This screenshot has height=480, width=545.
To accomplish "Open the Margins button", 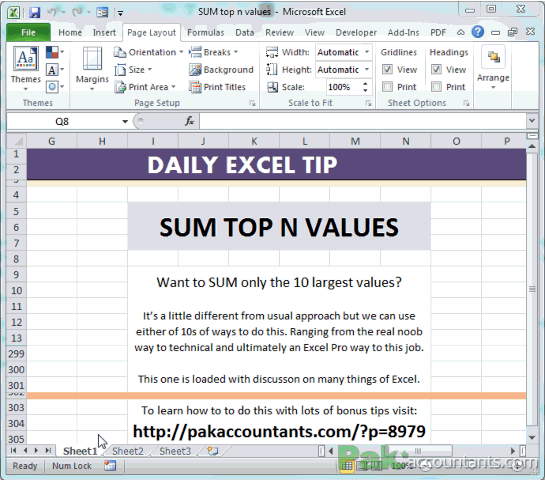I will pyautogui.click(x=92, y=68).
